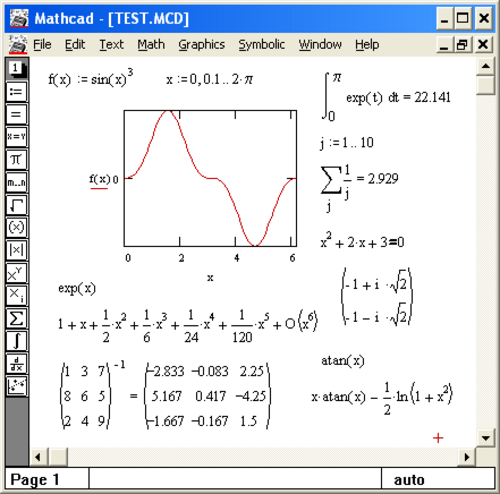Select the red sine-cubed plot region
The height and width of the screenshot is (494, 500).
click(x=210, y=178)
